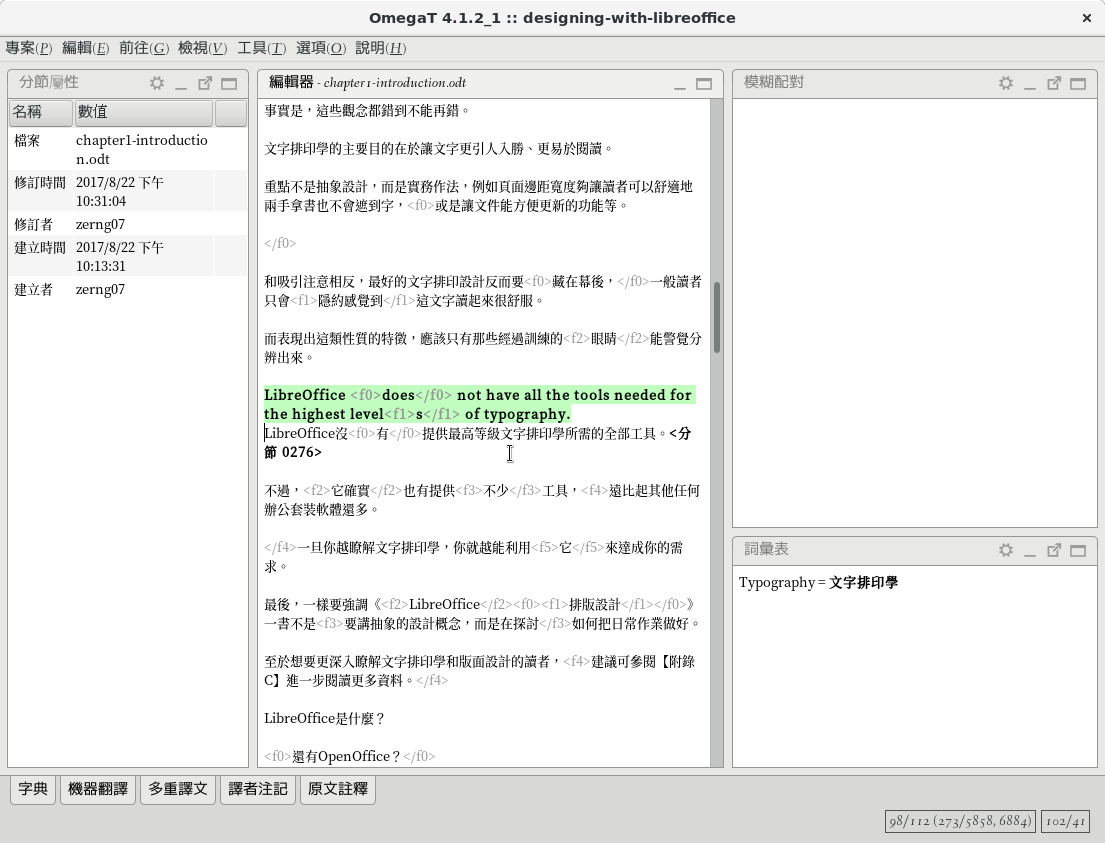Image resolution: width=1105 pixels, height=843 pixels.
Task: Click segment starting '重點不是抽象設計'
Action: click(478, 196)
